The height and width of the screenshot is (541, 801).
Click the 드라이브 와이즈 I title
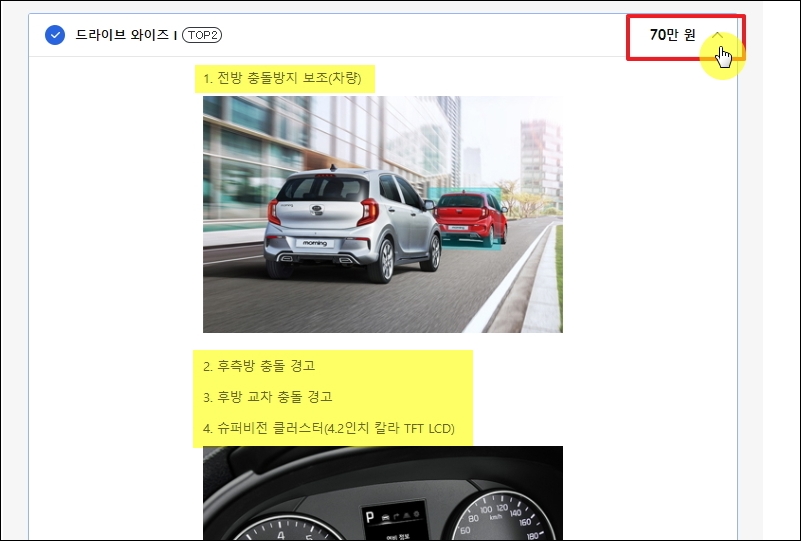click(126, 35)
